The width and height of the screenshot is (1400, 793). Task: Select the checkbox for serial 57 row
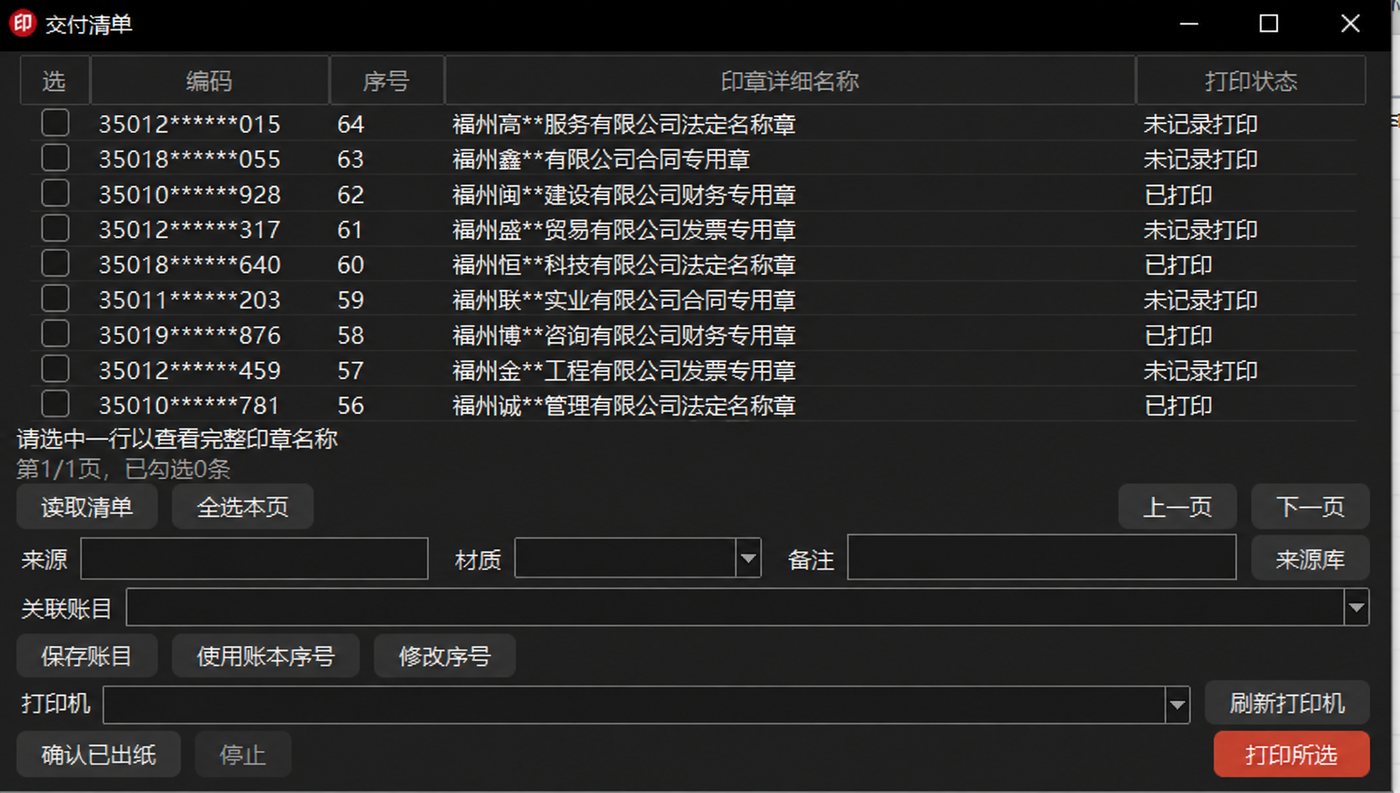click(55, 369)
